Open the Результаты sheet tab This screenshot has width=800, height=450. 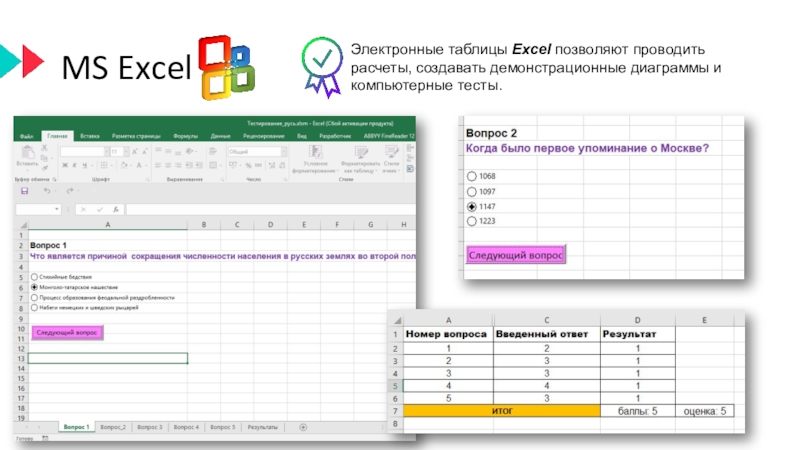tap(263, 427)
